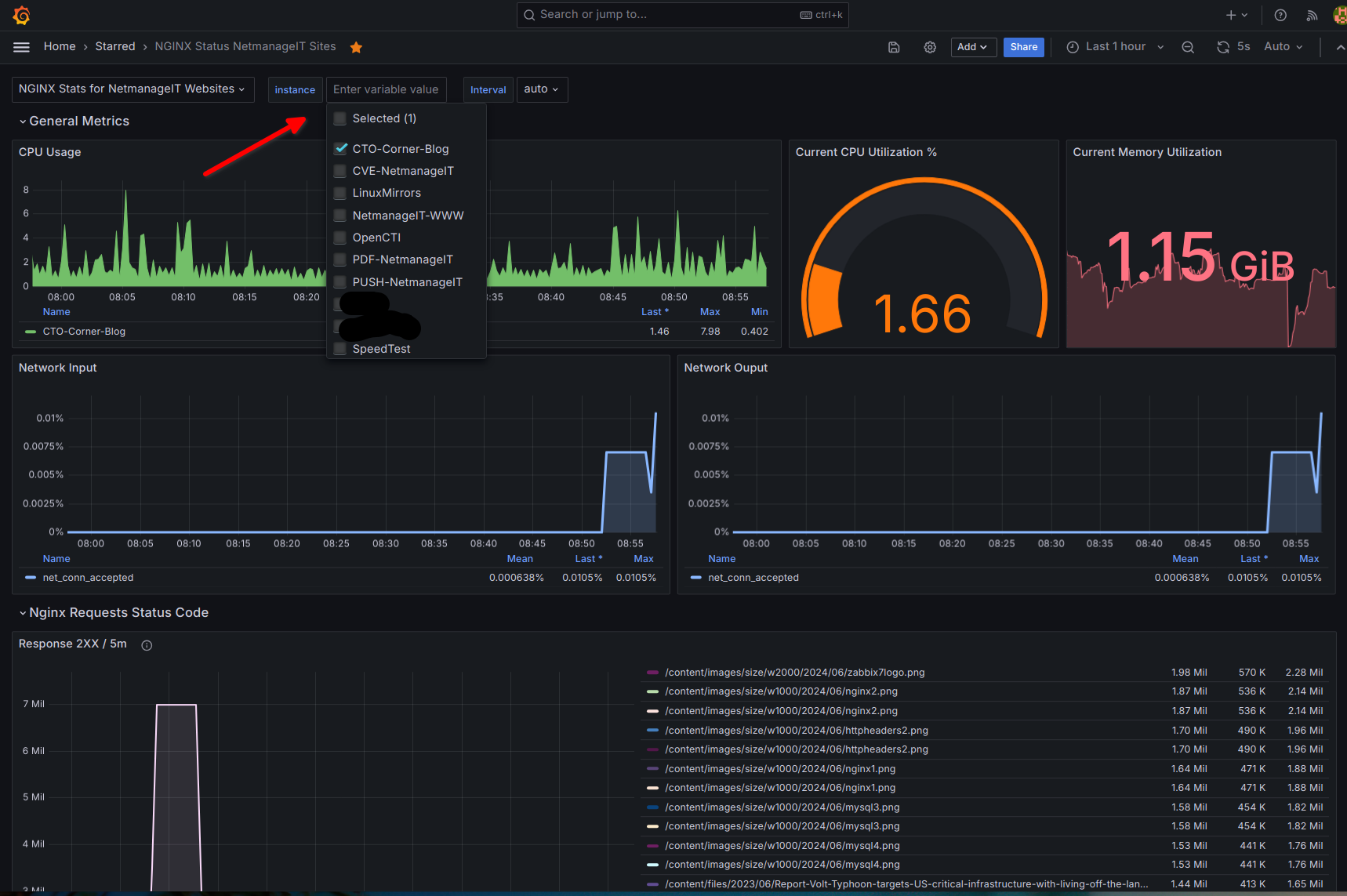Image resolution: width=1347 pixels, height=896 pixels.
Task: Go to Home breadcrumb
Action: (60, 47)
